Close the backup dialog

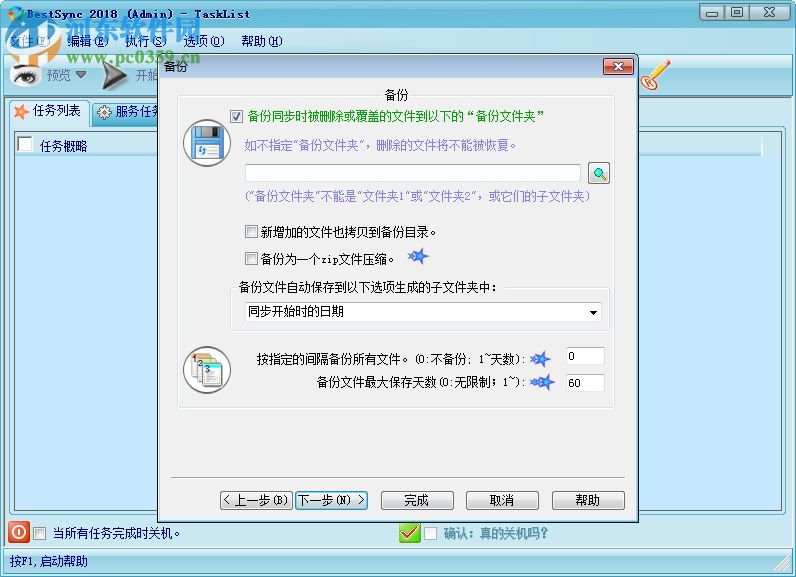(618, 66)
